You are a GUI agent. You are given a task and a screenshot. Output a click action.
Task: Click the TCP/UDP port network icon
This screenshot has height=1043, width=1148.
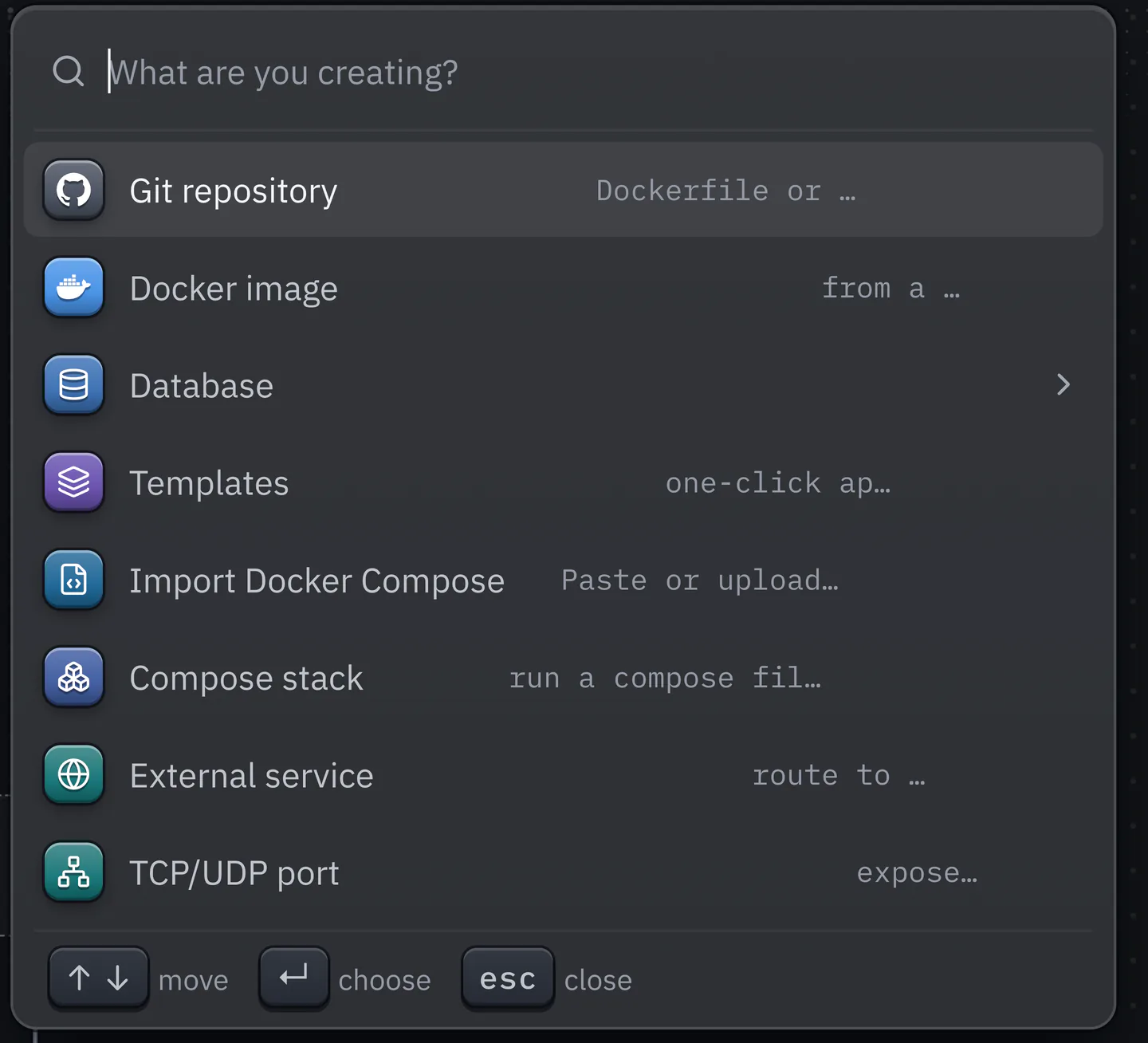coord(73,872)
